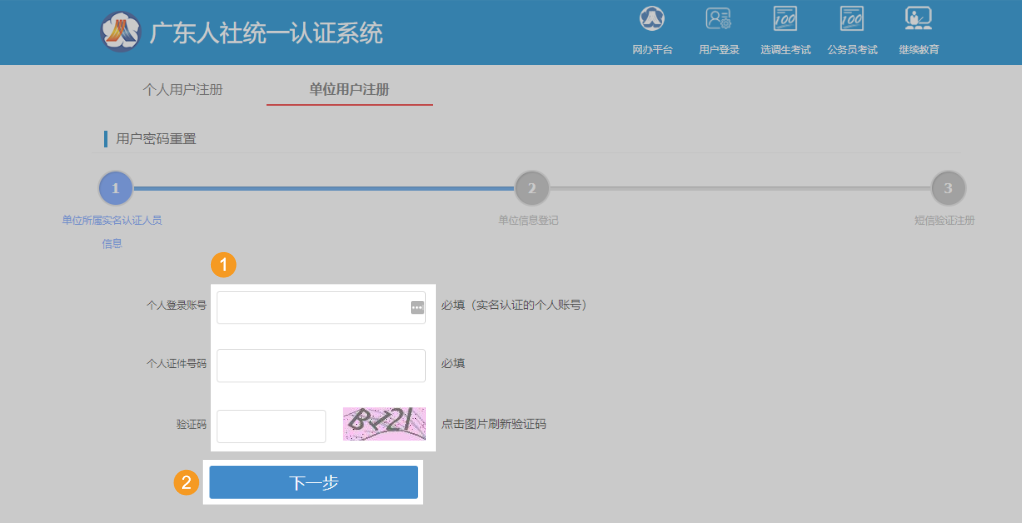The image size is (1022, 523).
Task: Click the orange number 2 annotation badge
Action: [186, 483]
